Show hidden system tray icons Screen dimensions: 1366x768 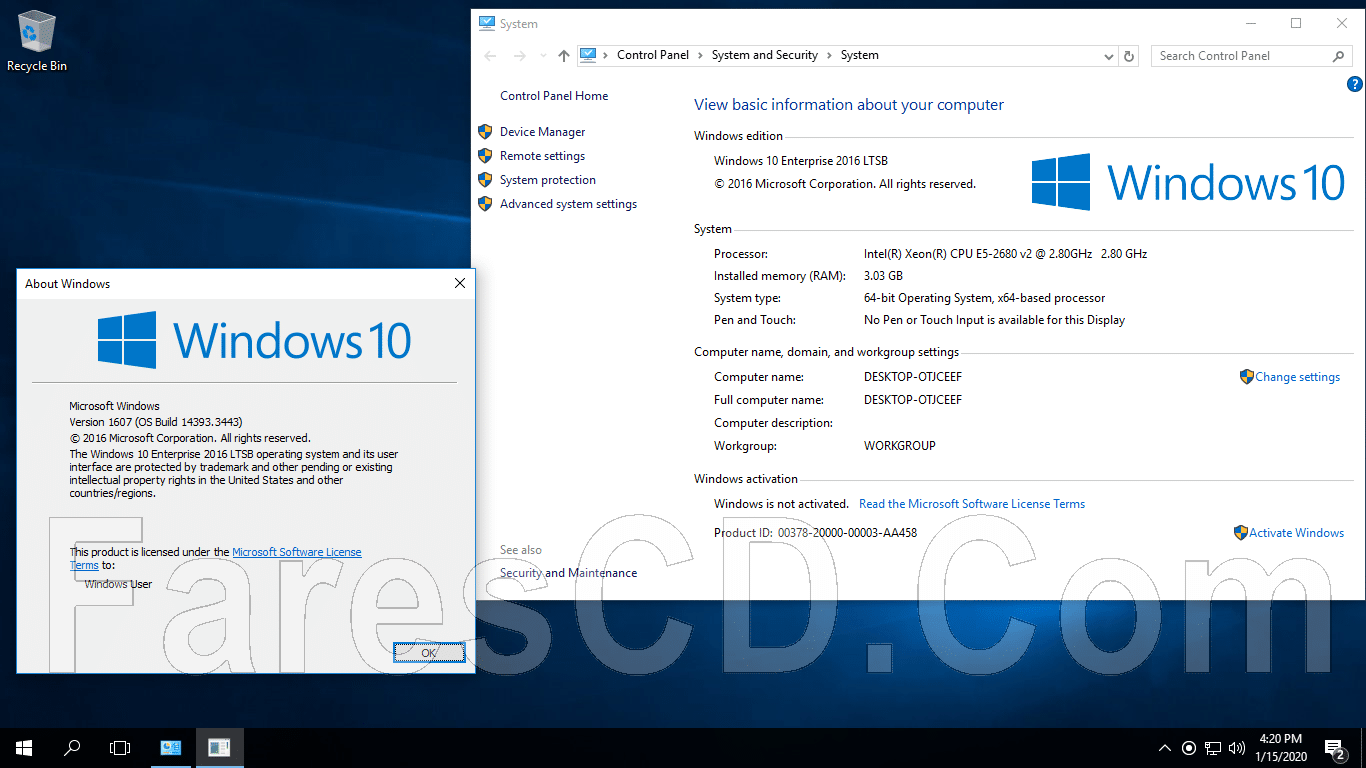(1165, 747)
